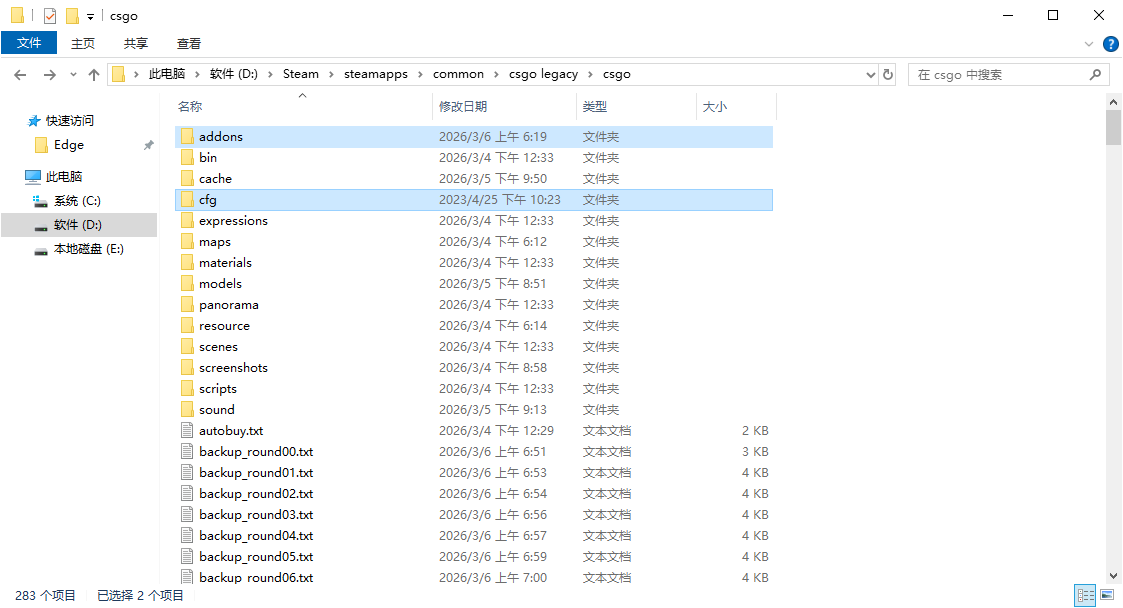The width and height of the screenshot is (1123, 608).
Task: Click the screenshots folder icon
Action: [187, 367]
